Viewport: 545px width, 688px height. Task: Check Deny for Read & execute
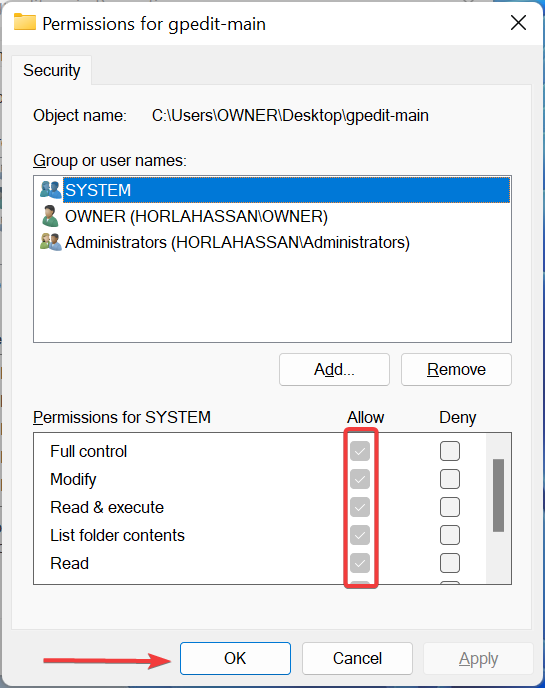click(x=450, y=507)
